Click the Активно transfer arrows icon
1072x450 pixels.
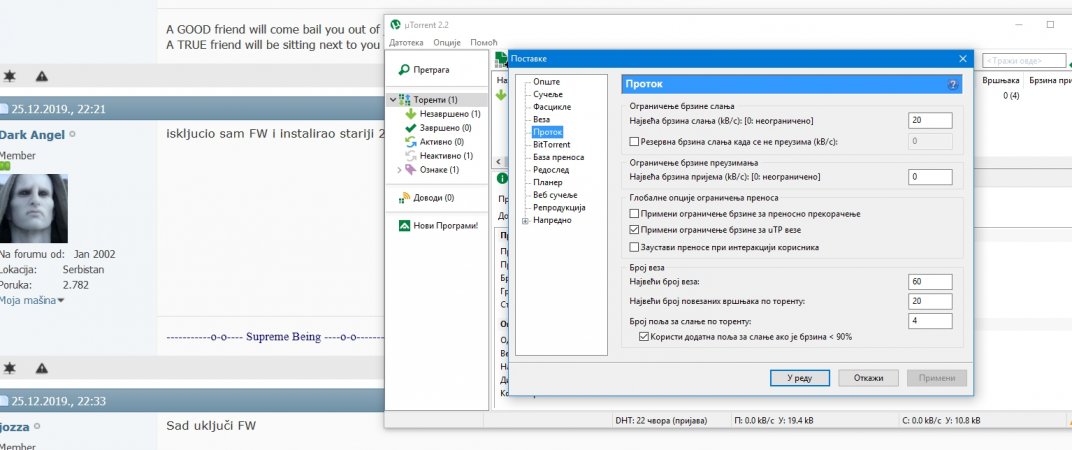[411, 142]
